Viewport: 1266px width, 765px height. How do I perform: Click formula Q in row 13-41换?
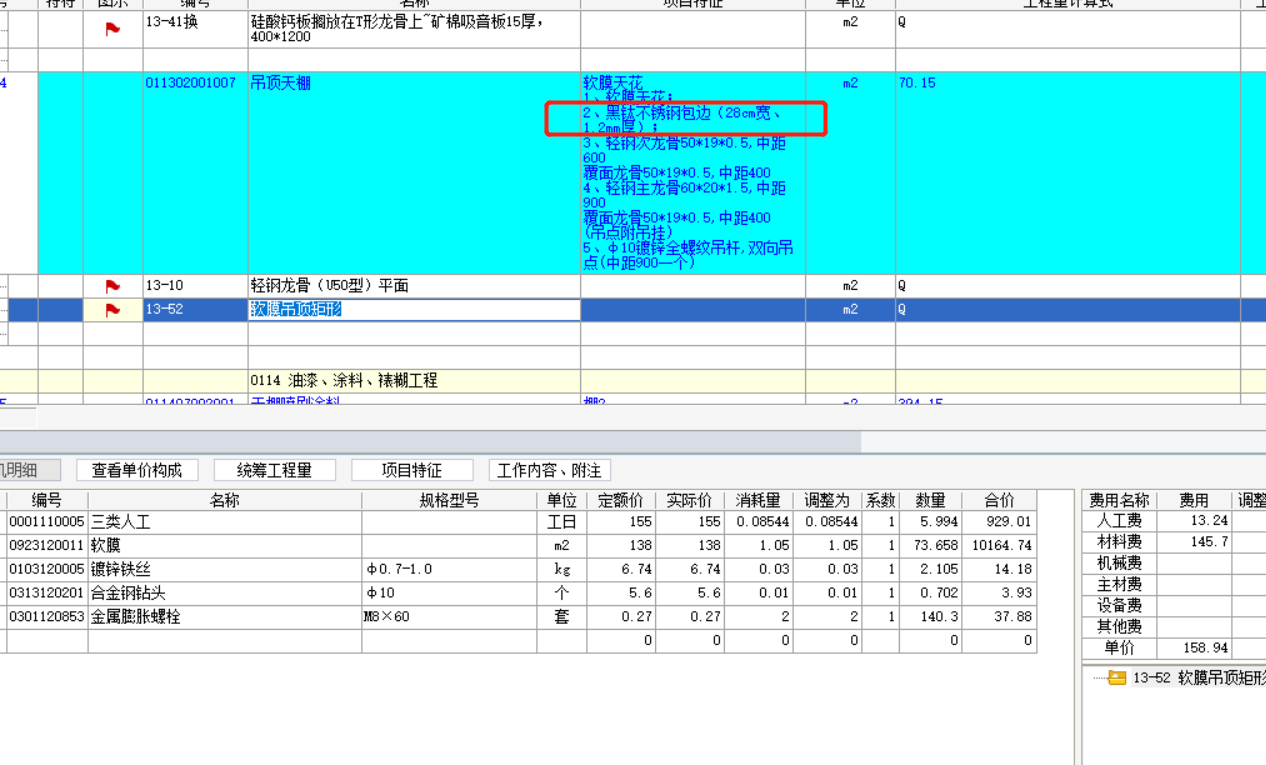pyautogui.click(x=902, y=21)
